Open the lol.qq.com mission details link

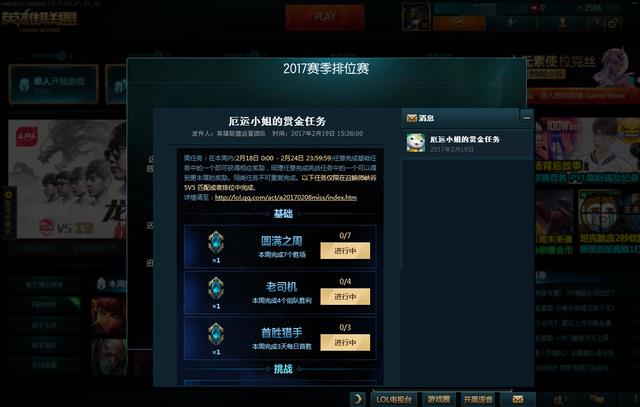coord(286,198)
